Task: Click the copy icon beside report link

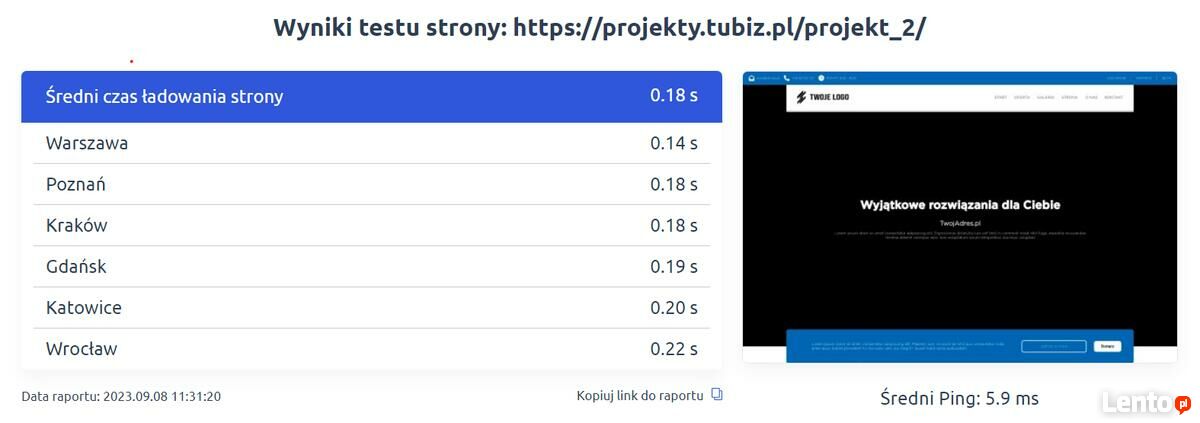Action: [x=716, y=395]
